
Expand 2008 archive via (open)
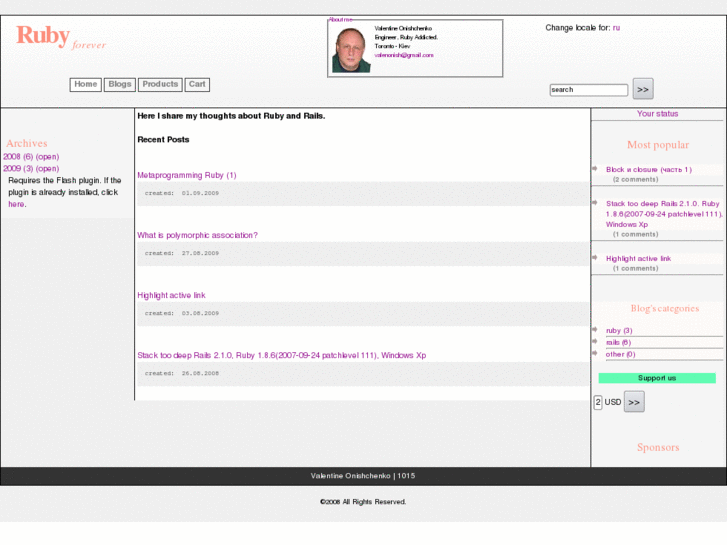47,157
